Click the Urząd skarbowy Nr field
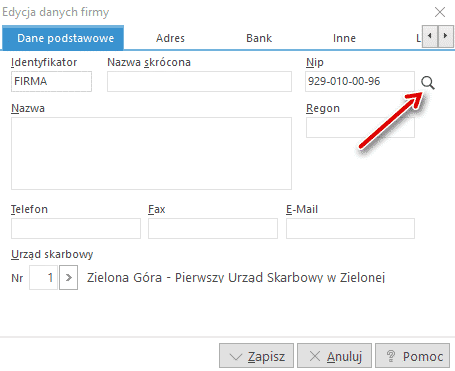455x371 pixels. point(43,277)
